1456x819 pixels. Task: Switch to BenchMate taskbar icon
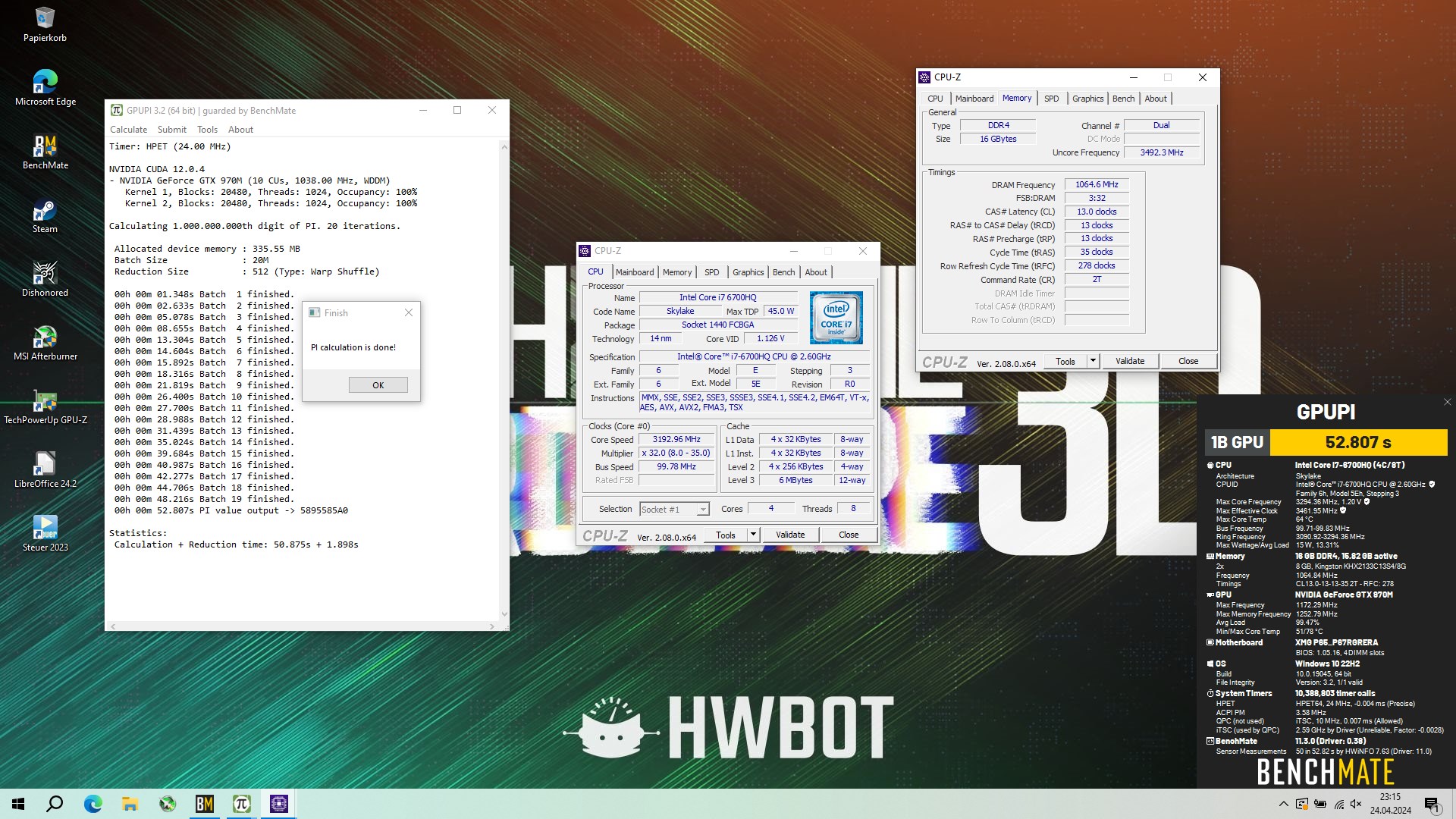204,804
